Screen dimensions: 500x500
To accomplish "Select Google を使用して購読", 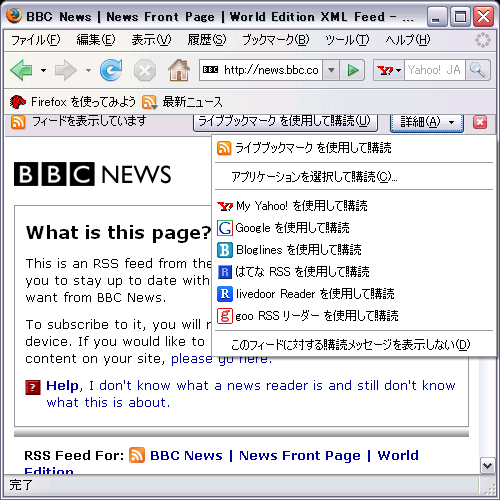I will 354,228.
